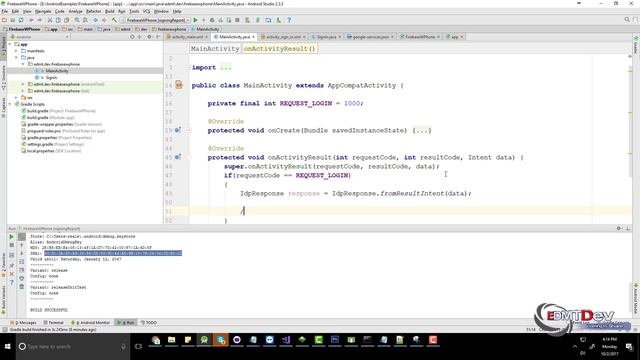Expand the manifests folder

tap(16, 51)
